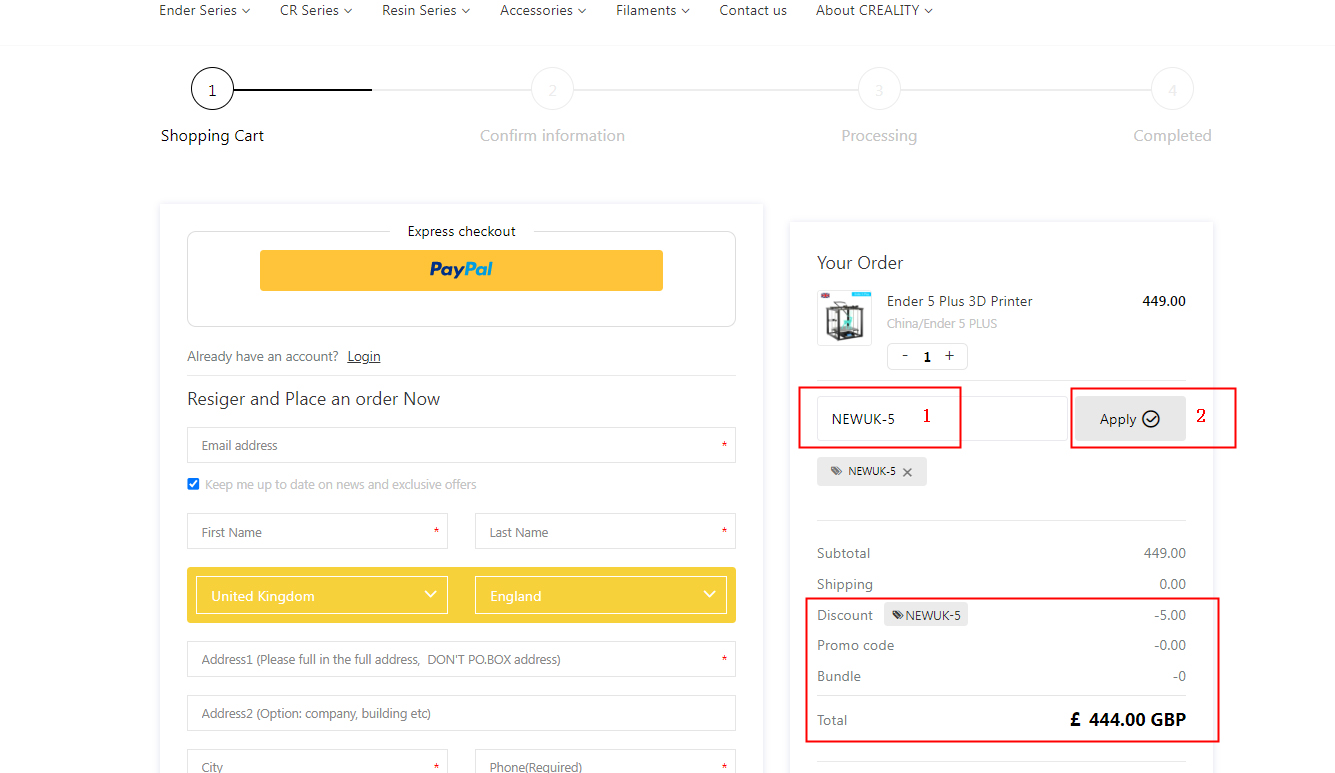Open the Accessories dropdown menu
This screenshot has height=773, width=1335.
pos(543,10)
